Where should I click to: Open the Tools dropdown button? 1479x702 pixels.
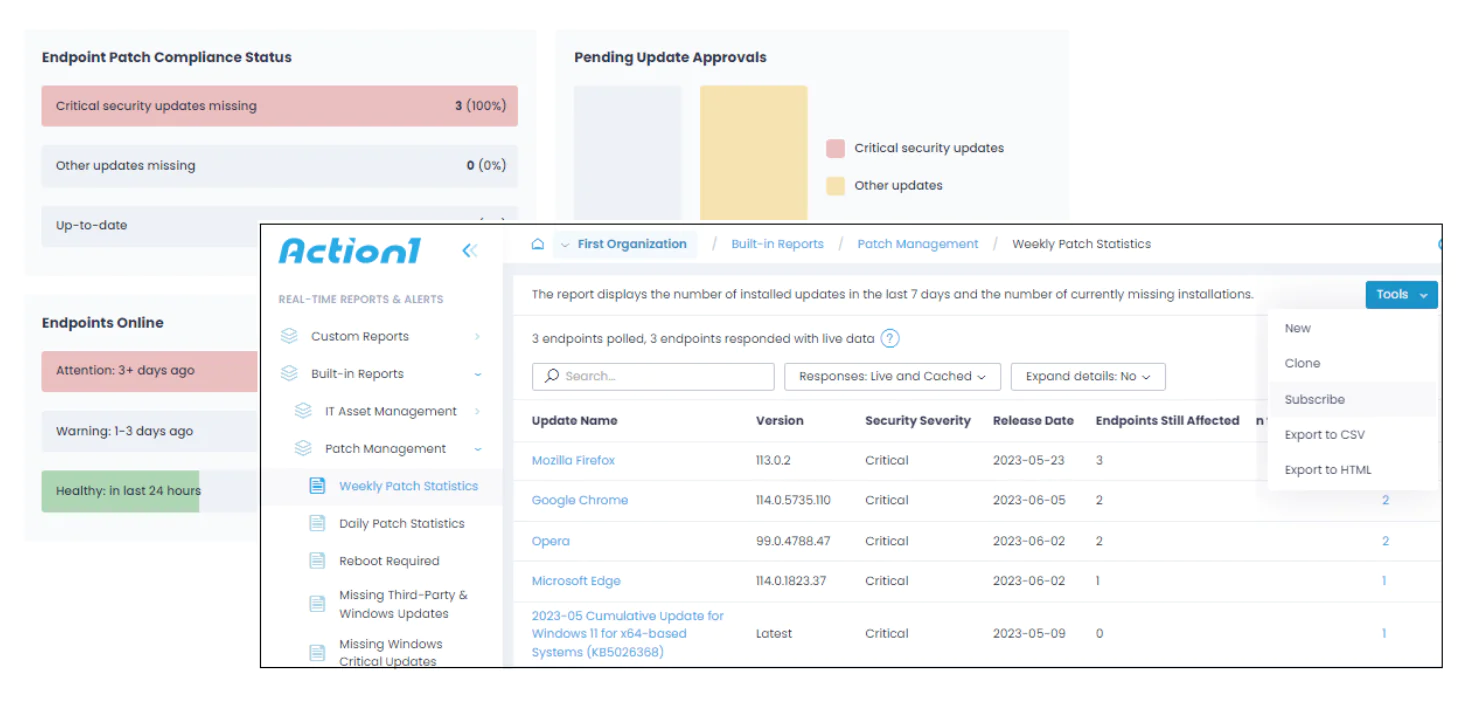click(1402, 294)
